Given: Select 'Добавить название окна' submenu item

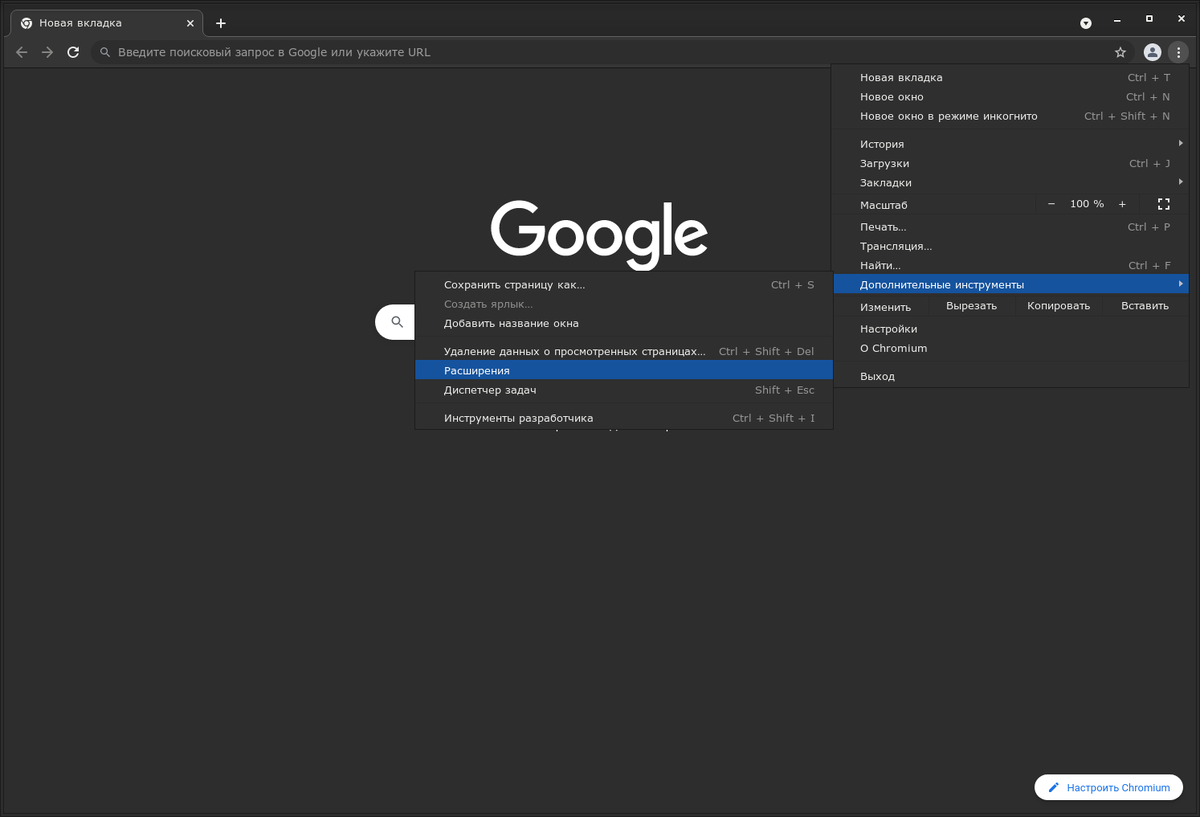Looking at the screenshot, I should [624, 323].
